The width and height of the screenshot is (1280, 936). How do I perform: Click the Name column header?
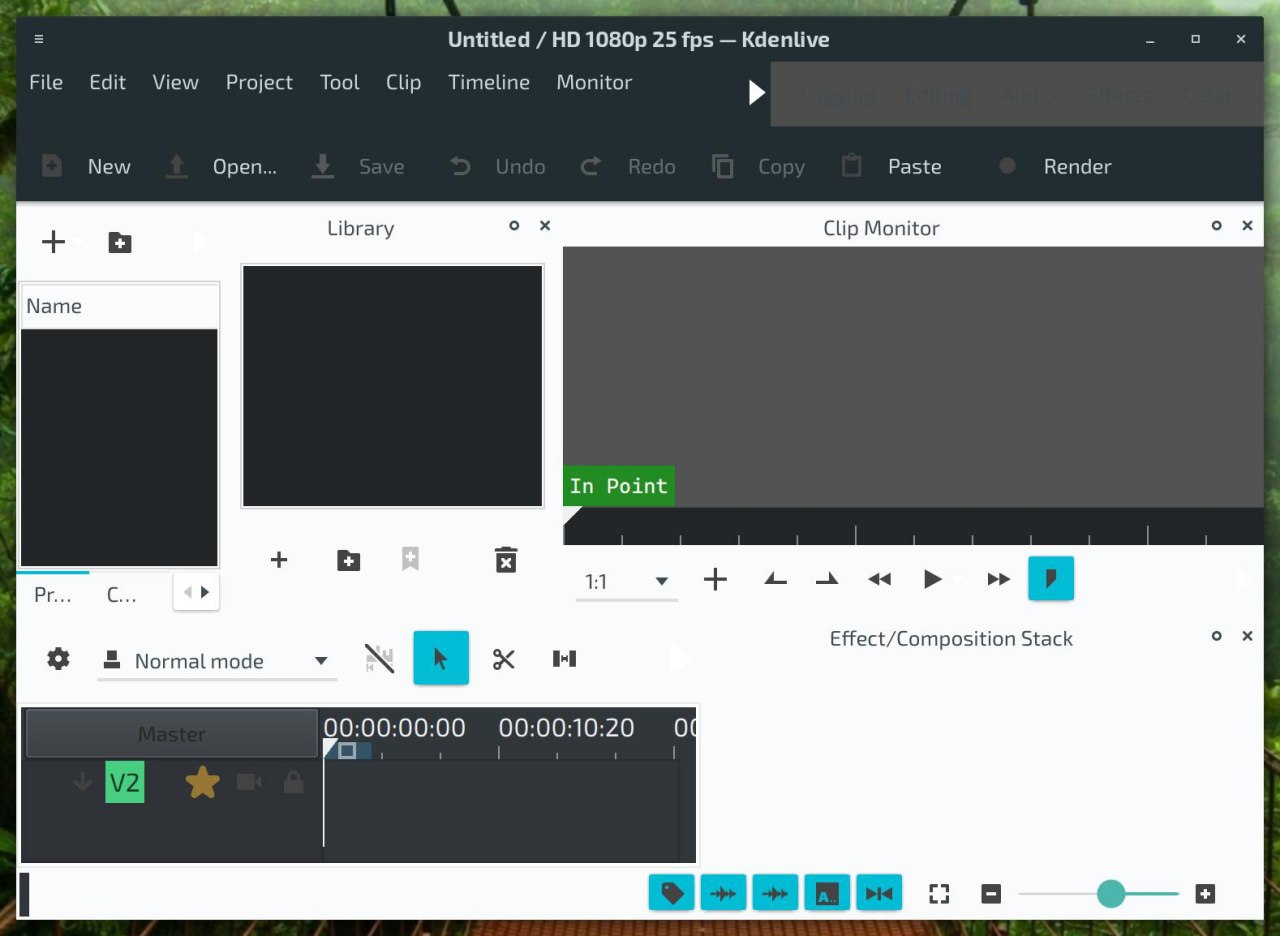pos(119,306)
